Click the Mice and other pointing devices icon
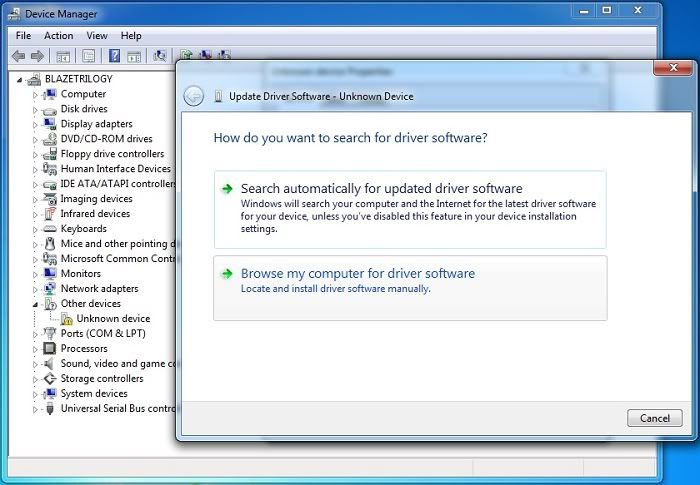The image size is (700, 485). [50, 244]
